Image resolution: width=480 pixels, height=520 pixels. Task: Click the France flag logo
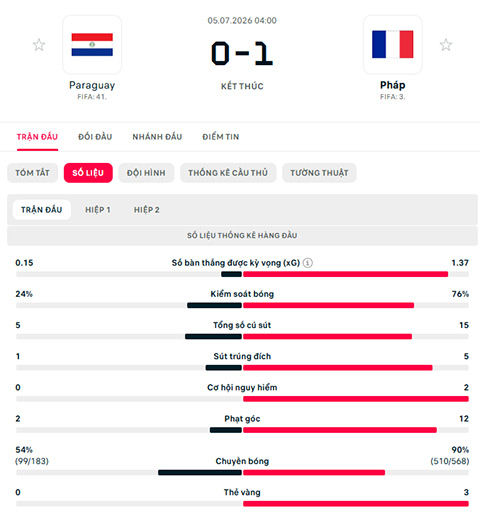(393, 44)
